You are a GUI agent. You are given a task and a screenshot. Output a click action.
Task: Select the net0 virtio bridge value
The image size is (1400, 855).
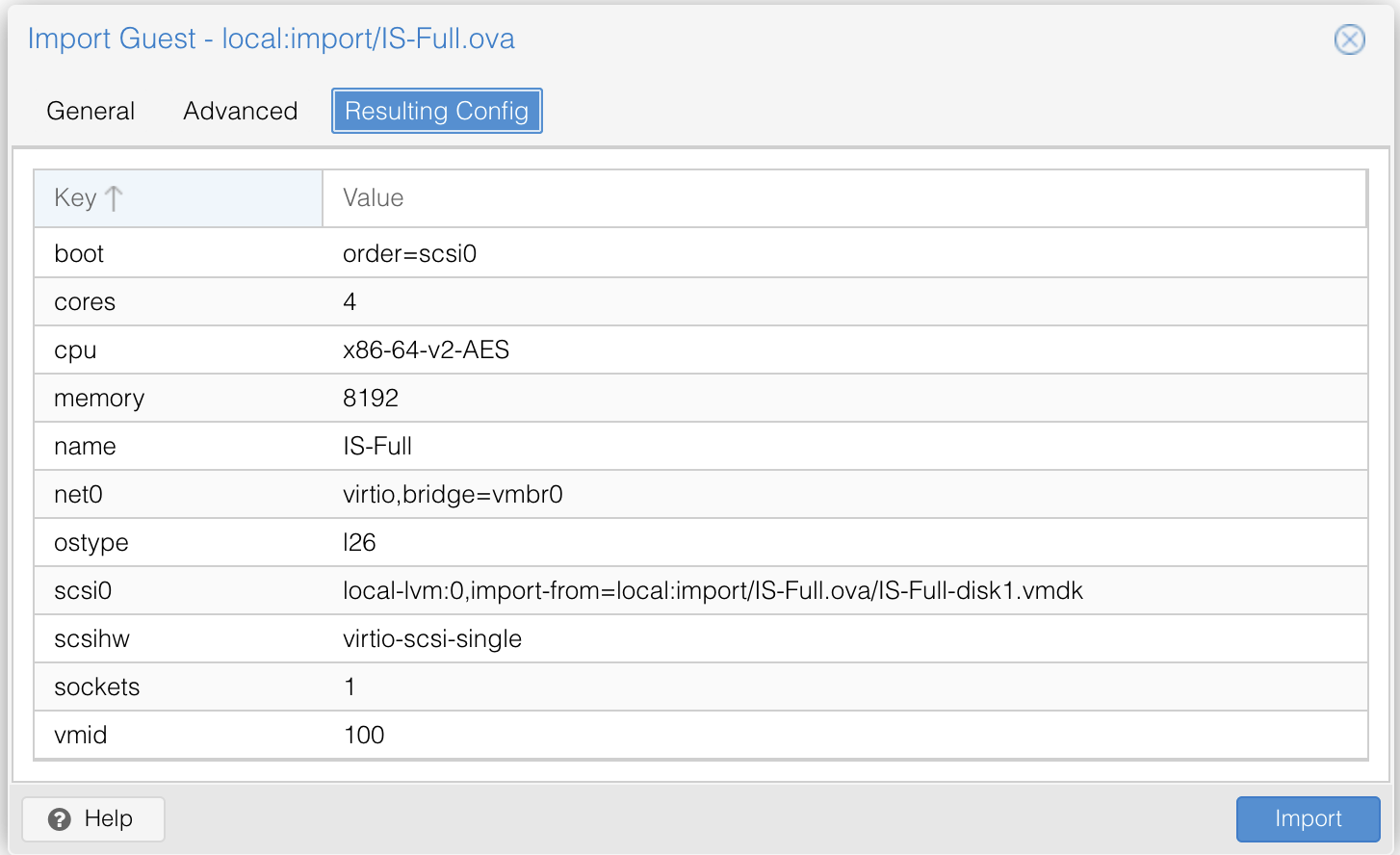tap(453, 494)
